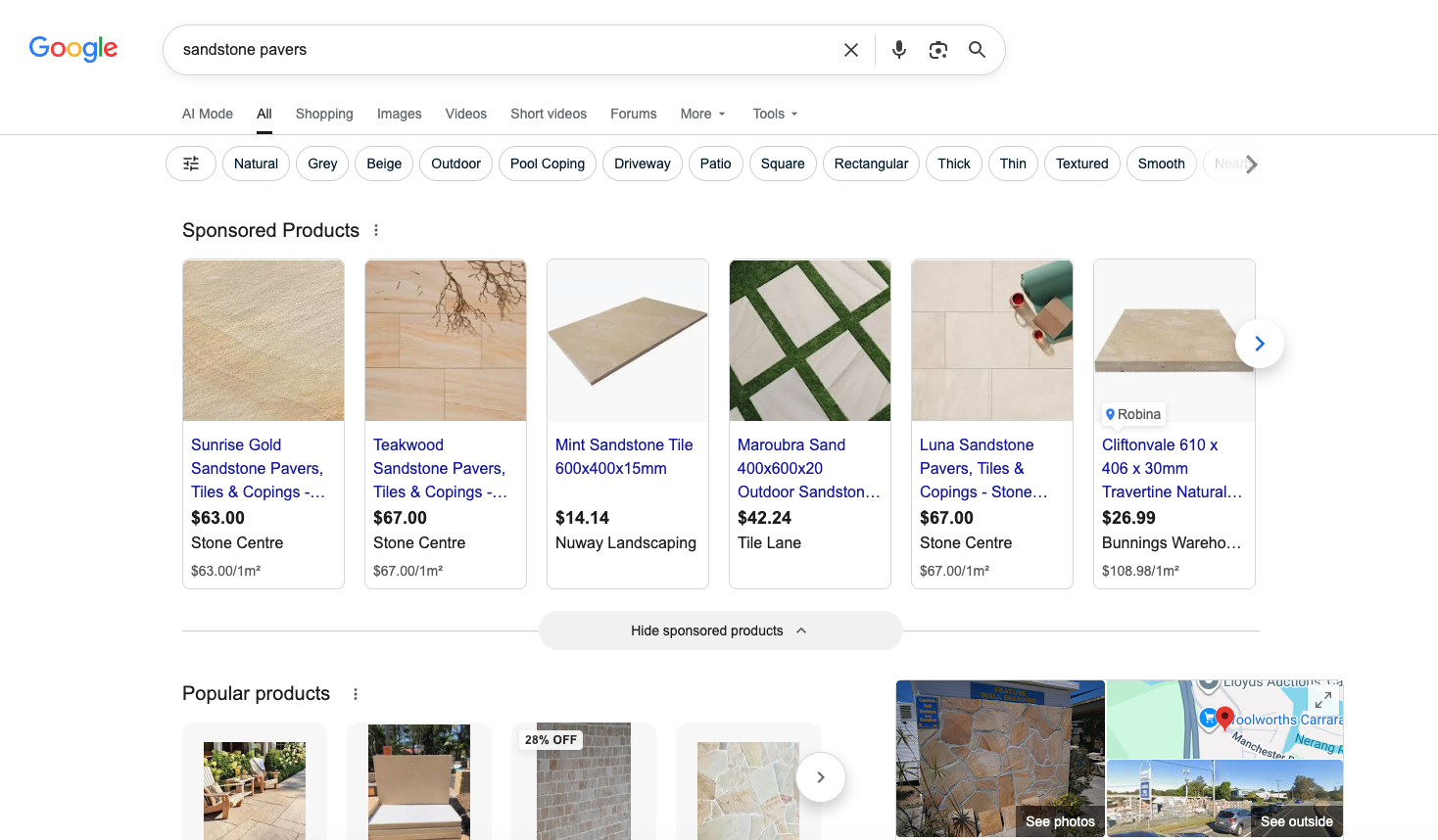Select the Smooth filter chip
1438x840 pixels.
pos(1162,163)
